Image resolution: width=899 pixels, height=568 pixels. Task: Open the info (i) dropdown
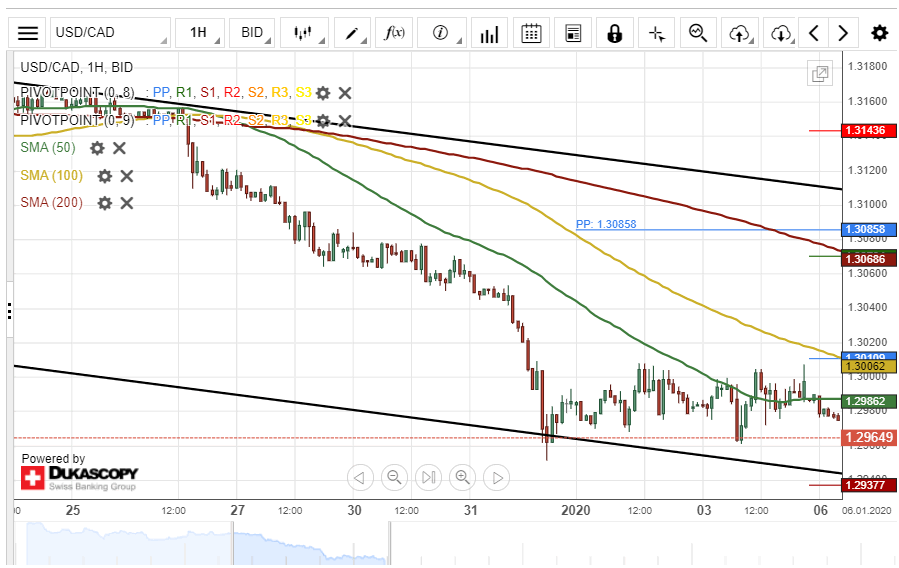tap(441, 33)
